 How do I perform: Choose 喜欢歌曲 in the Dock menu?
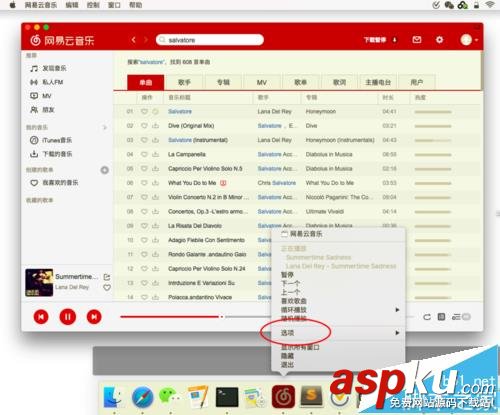[x=294, y=301]
